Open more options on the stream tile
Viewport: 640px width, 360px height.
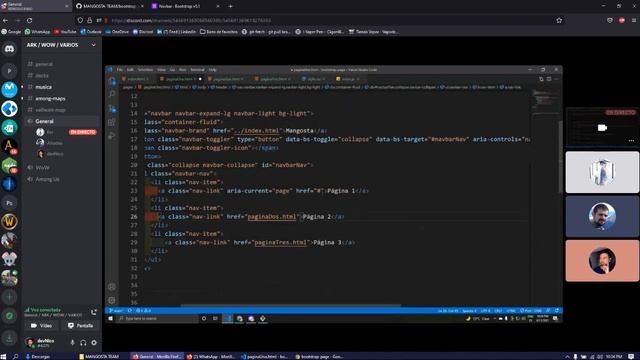[x=631, y=140]
